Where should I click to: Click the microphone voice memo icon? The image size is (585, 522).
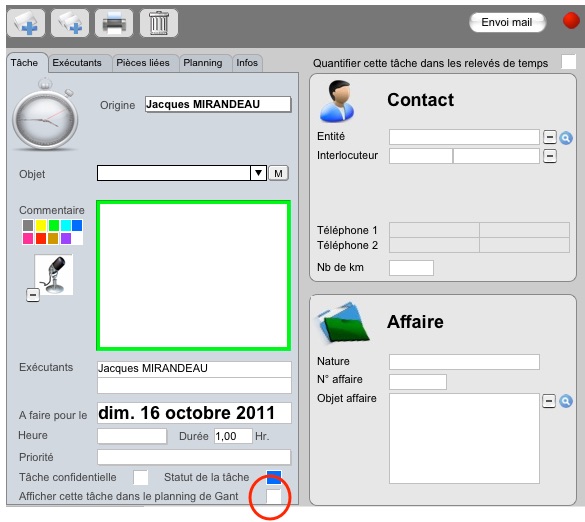54,275
